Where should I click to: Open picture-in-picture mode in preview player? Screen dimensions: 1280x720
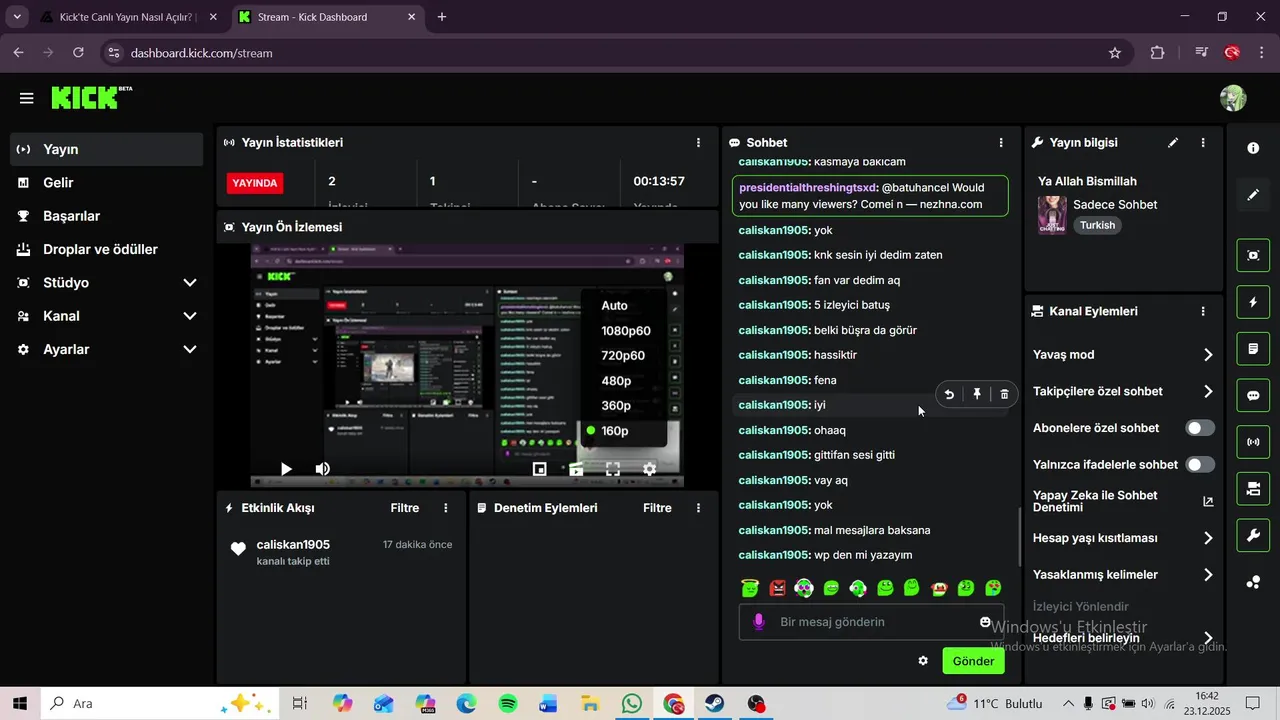(539, 469)
